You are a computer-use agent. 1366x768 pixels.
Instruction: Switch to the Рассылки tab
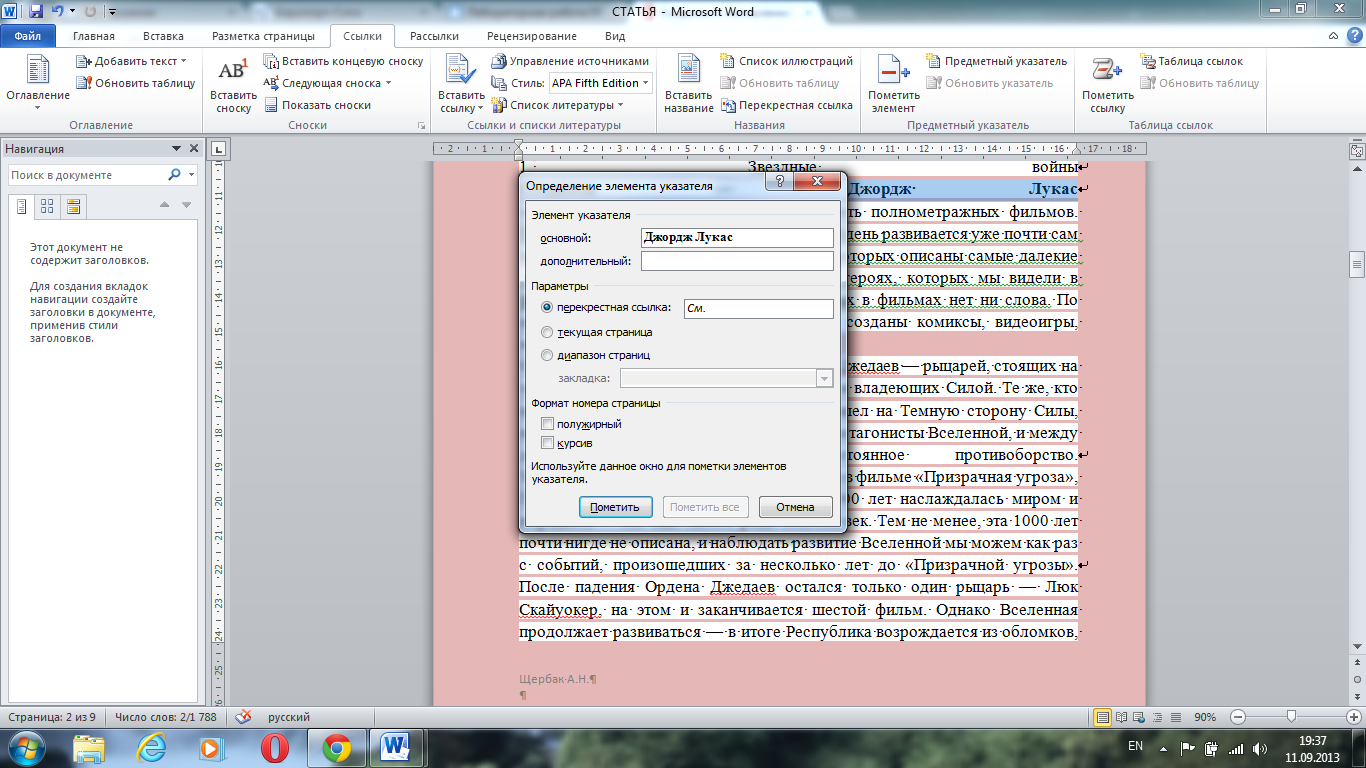(434, 36)
